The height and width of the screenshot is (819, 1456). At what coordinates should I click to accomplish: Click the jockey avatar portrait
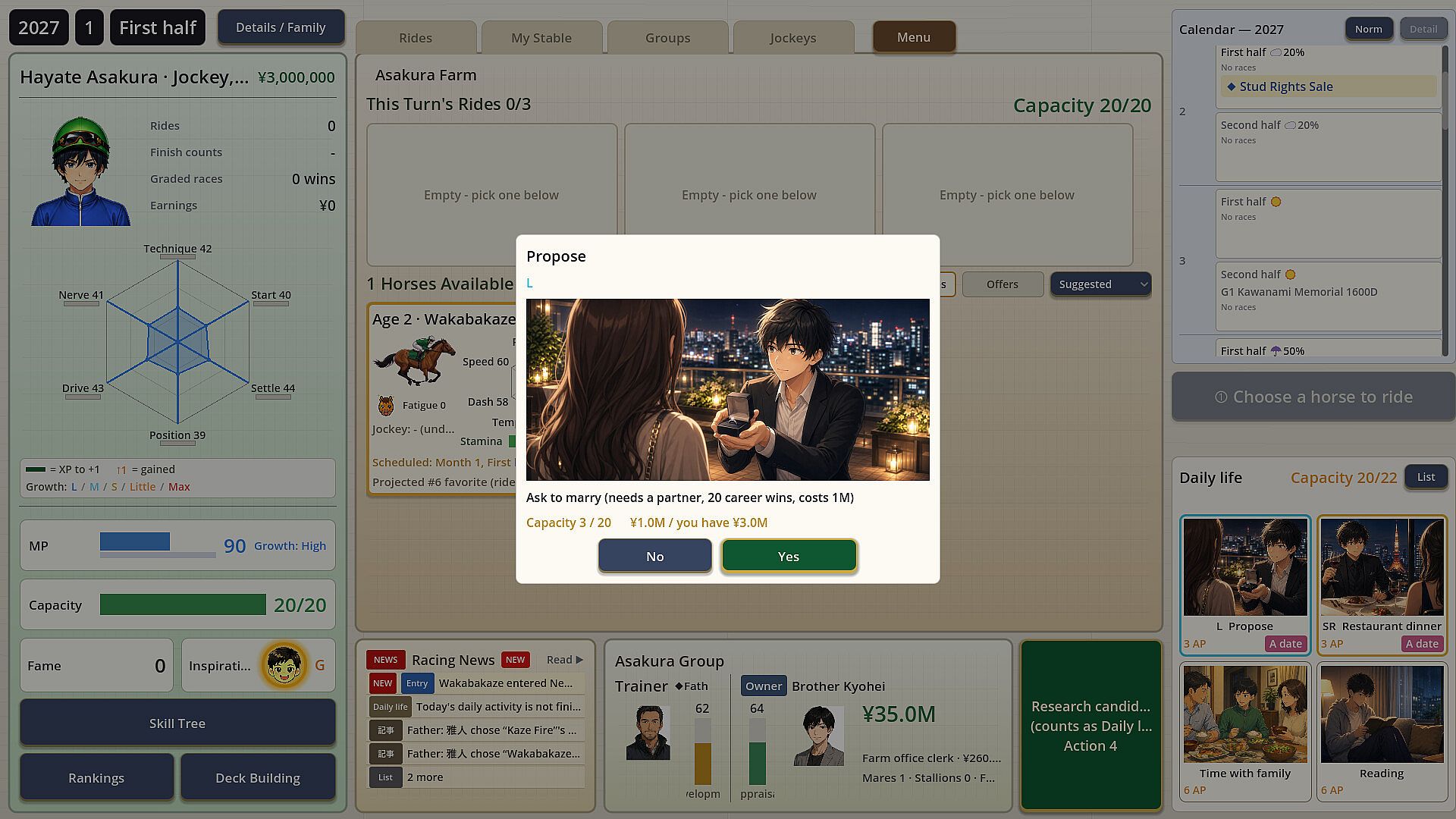[80, 171]
